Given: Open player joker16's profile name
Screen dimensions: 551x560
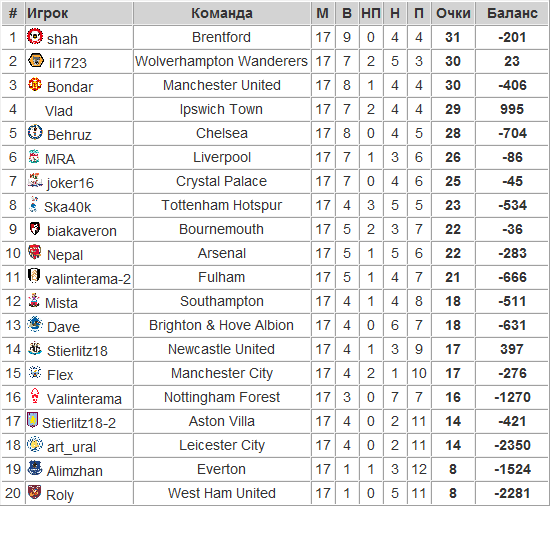Looking at the screenshot, I should pos(70,183).
